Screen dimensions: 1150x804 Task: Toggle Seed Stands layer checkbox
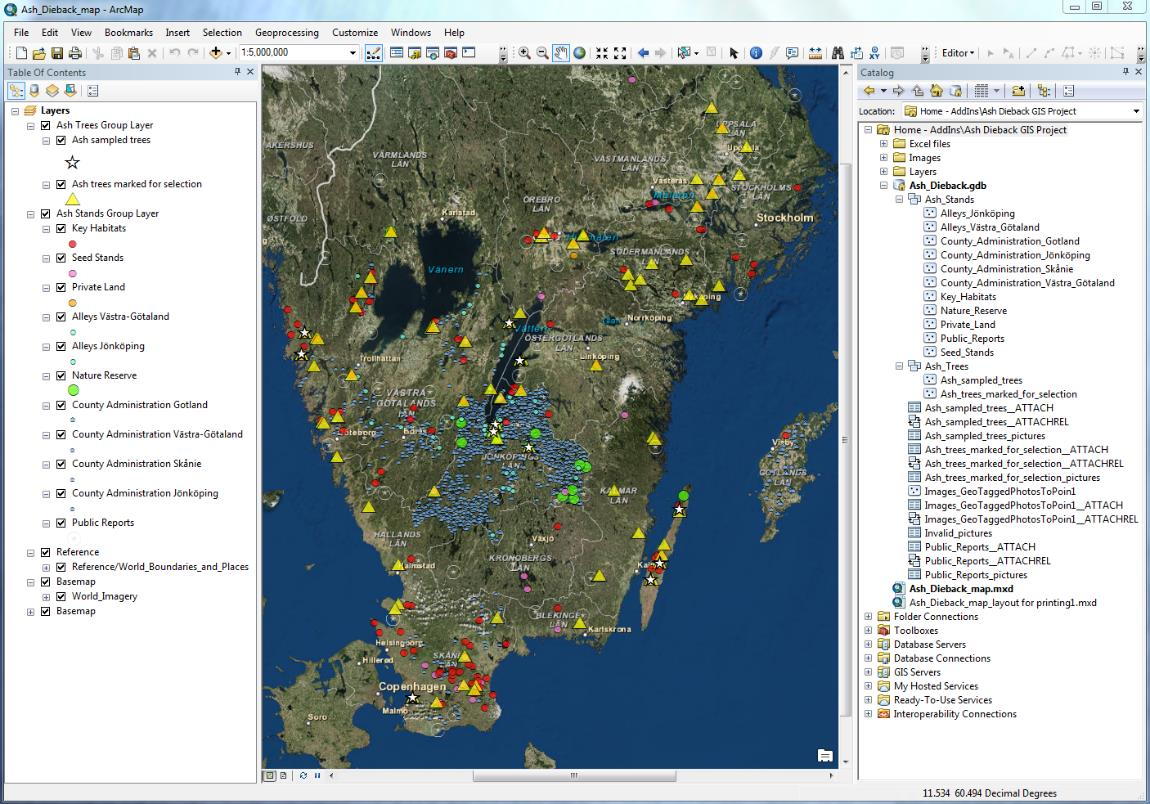click(x=61, y=257)
